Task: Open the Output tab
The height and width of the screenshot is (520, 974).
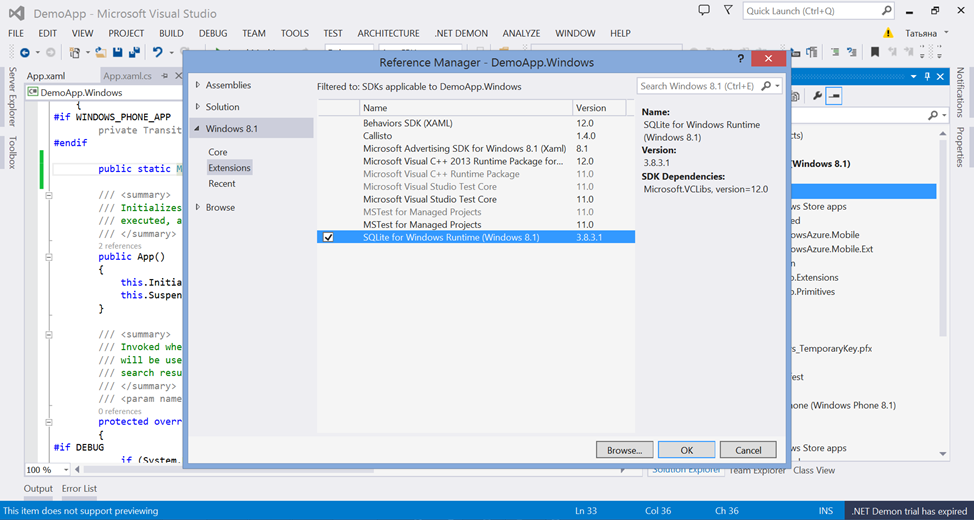Action: pos(39,488)
